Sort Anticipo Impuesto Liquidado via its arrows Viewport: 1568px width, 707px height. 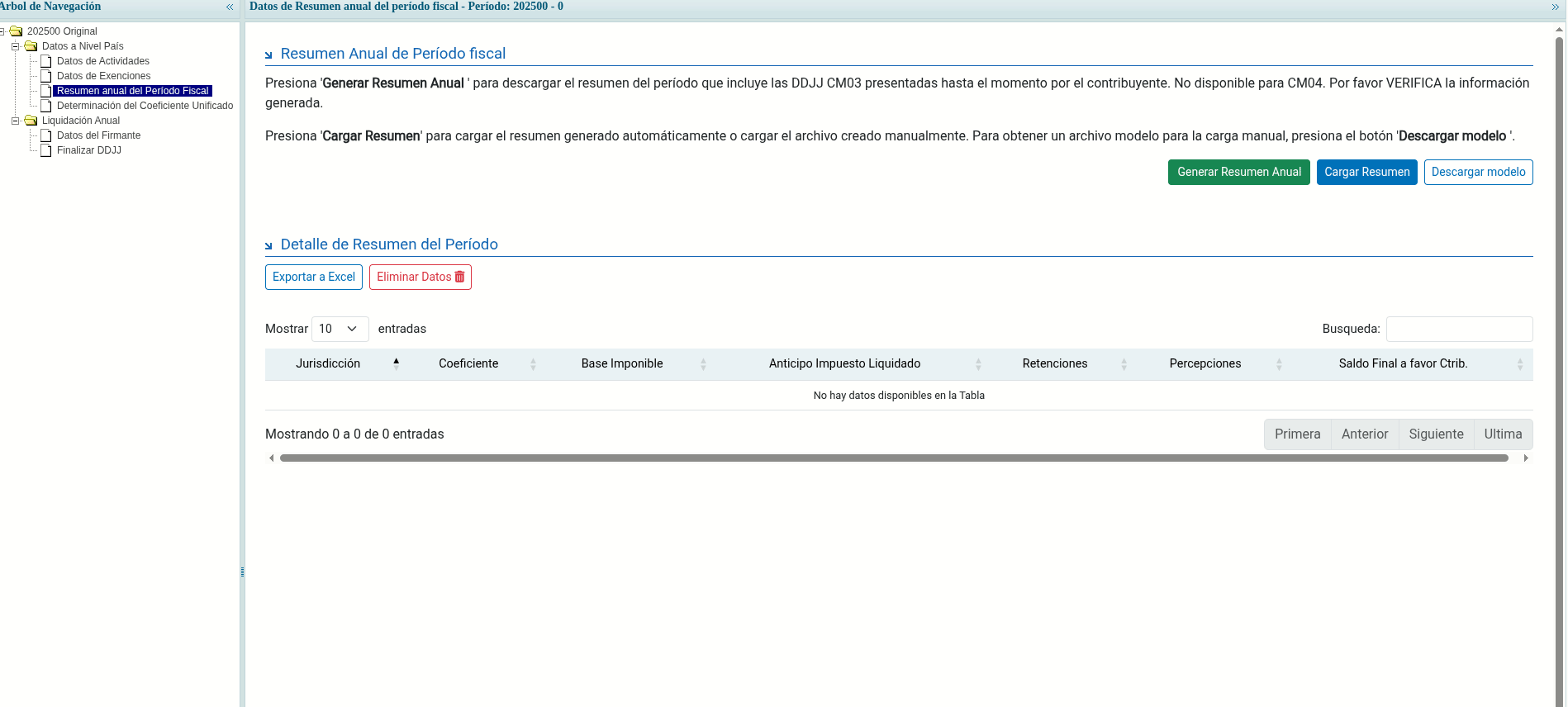pos(978,363)
